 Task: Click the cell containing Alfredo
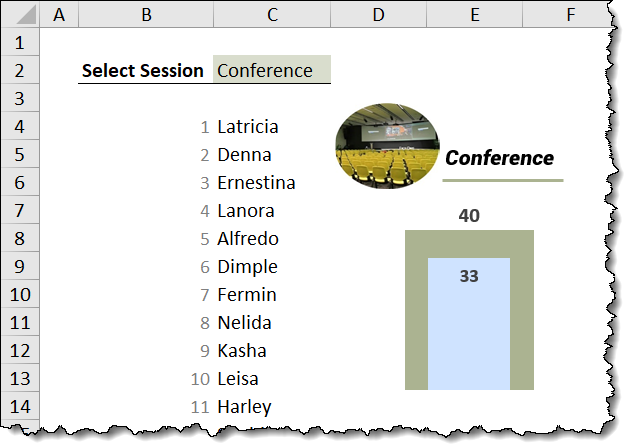(x=248, y=239)
